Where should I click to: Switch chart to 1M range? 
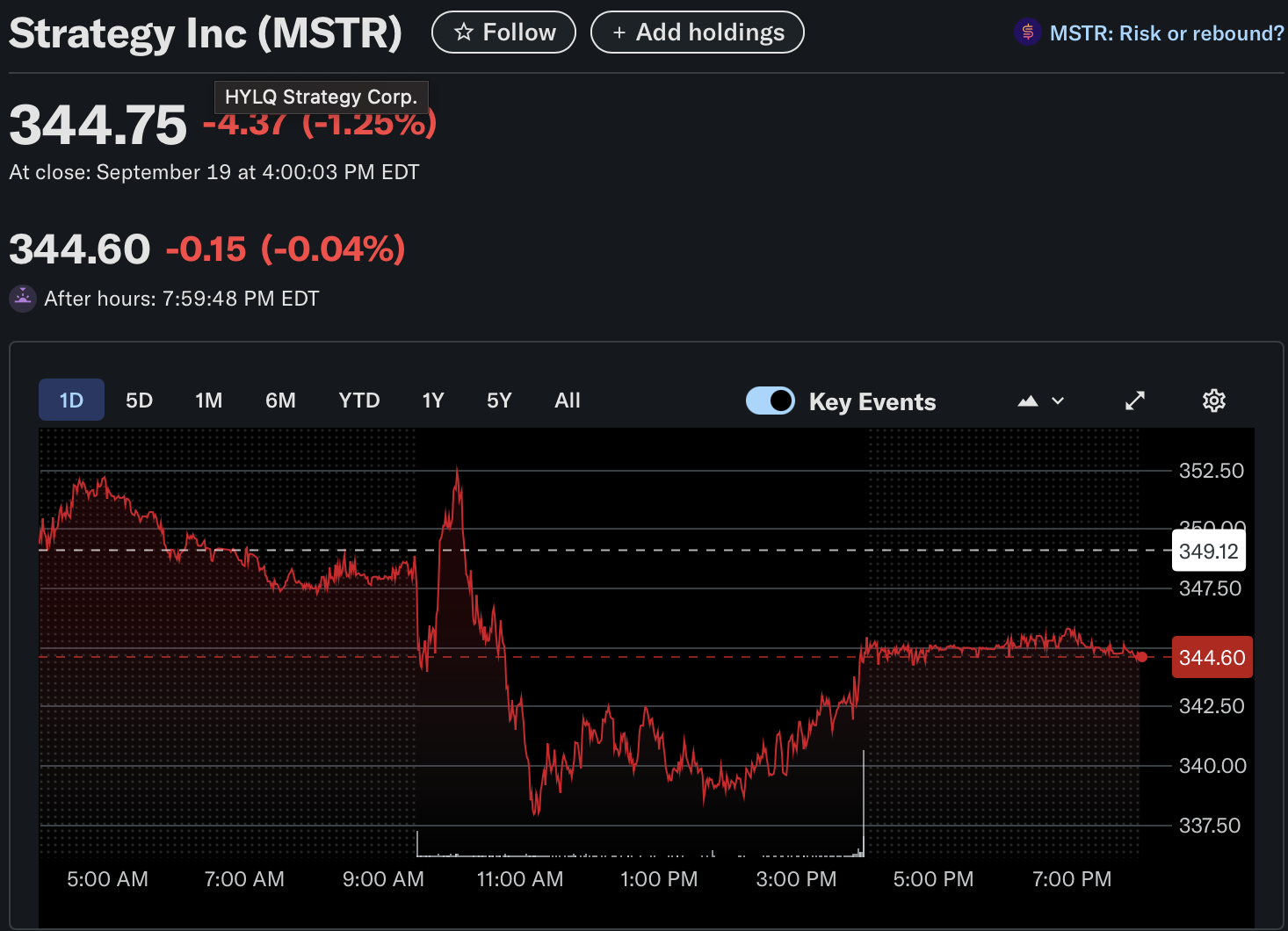coord(208,401)
